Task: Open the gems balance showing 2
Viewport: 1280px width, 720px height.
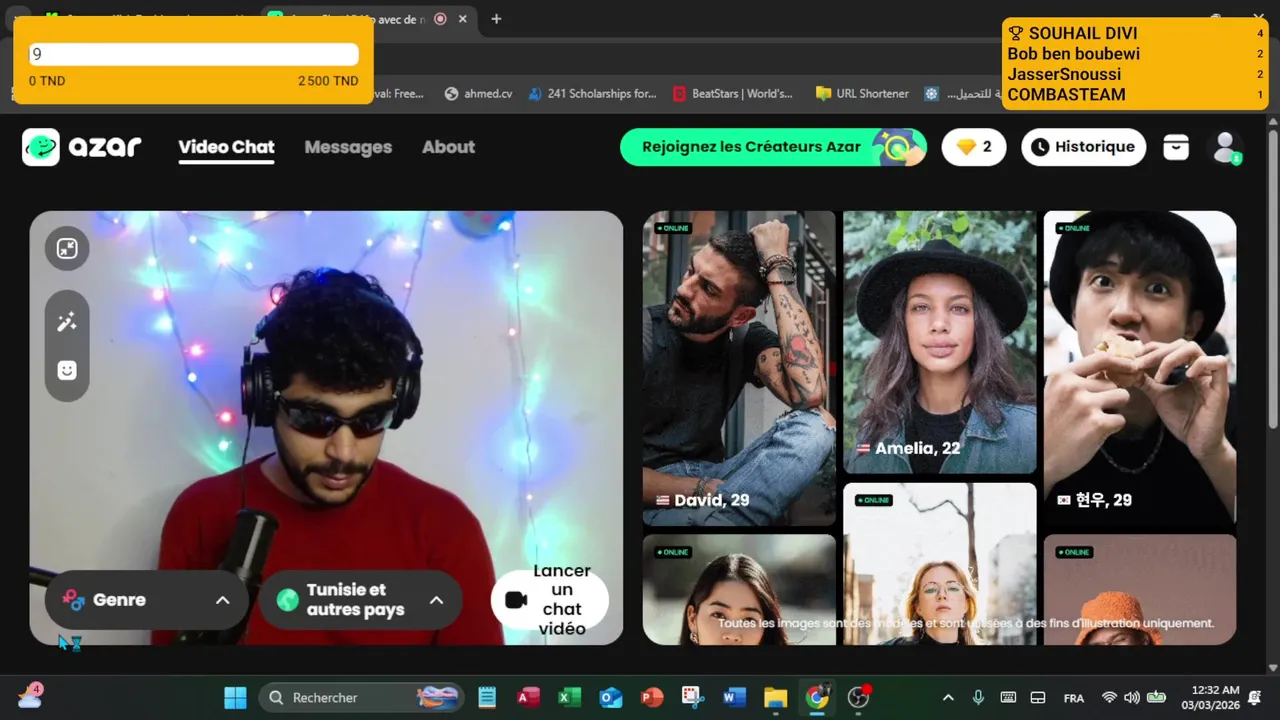Action: pos(974,147)
